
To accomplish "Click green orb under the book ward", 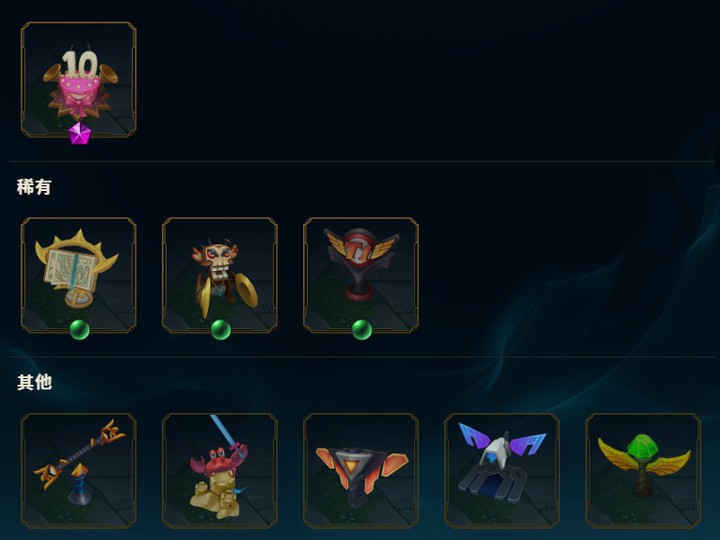I will coord(79,330).
